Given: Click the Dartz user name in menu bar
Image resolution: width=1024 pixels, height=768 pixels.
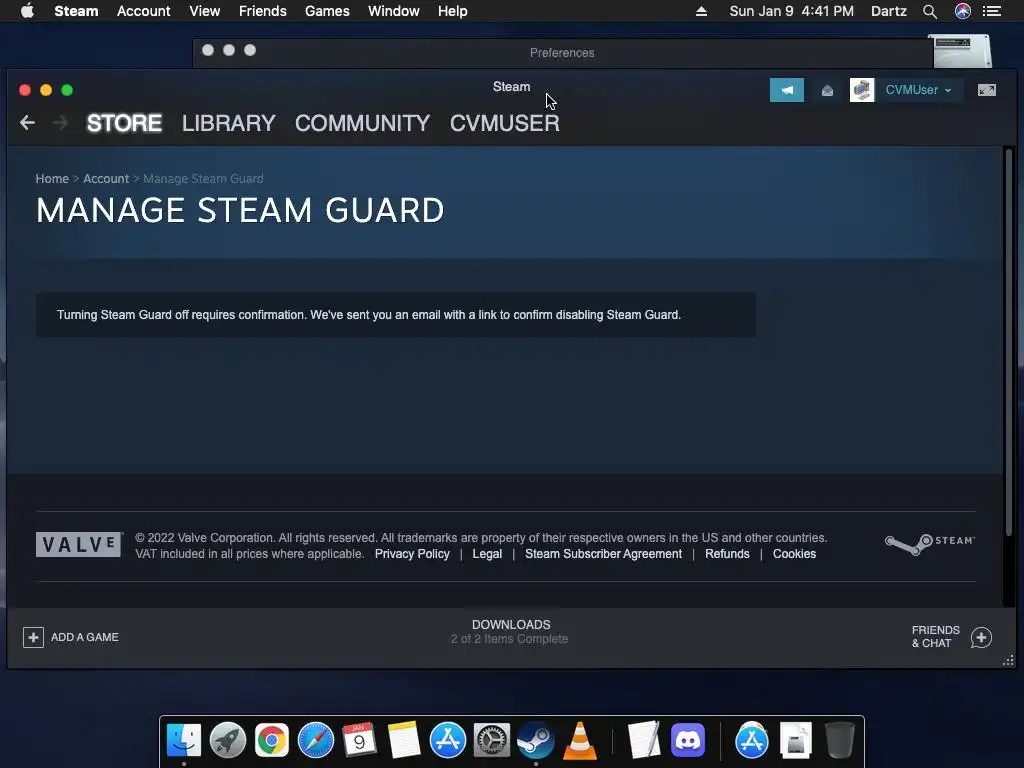Looking at the screenshot, I should click(x=889, y=11).
